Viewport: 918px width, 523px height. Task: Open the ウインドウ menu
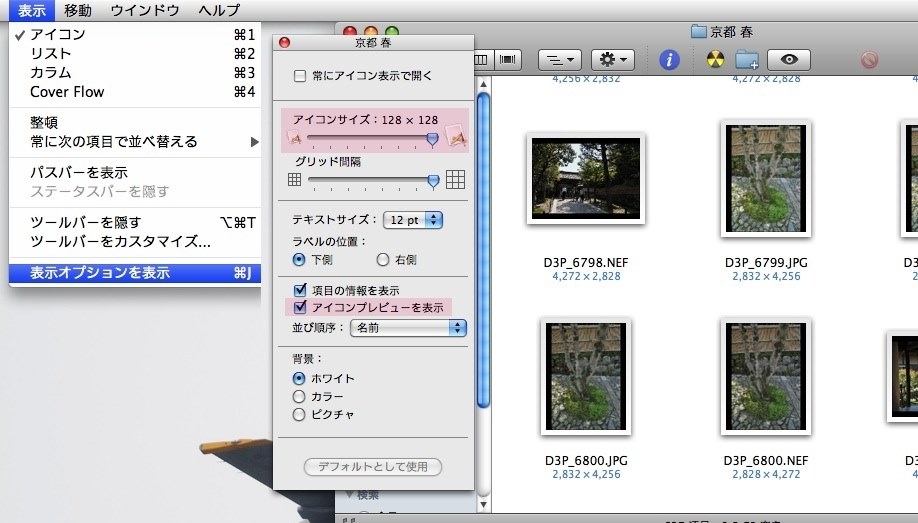[145, 10]
